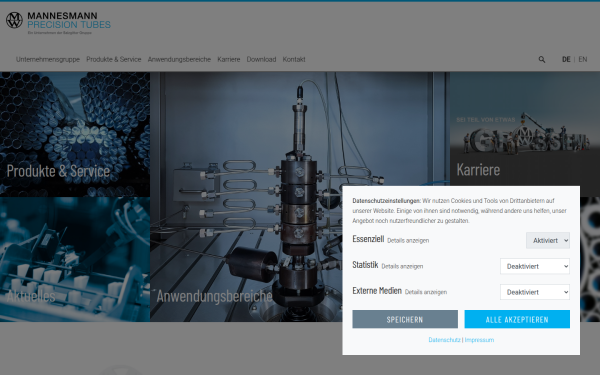Open the search magnifier icon

(x=542, y=59)
